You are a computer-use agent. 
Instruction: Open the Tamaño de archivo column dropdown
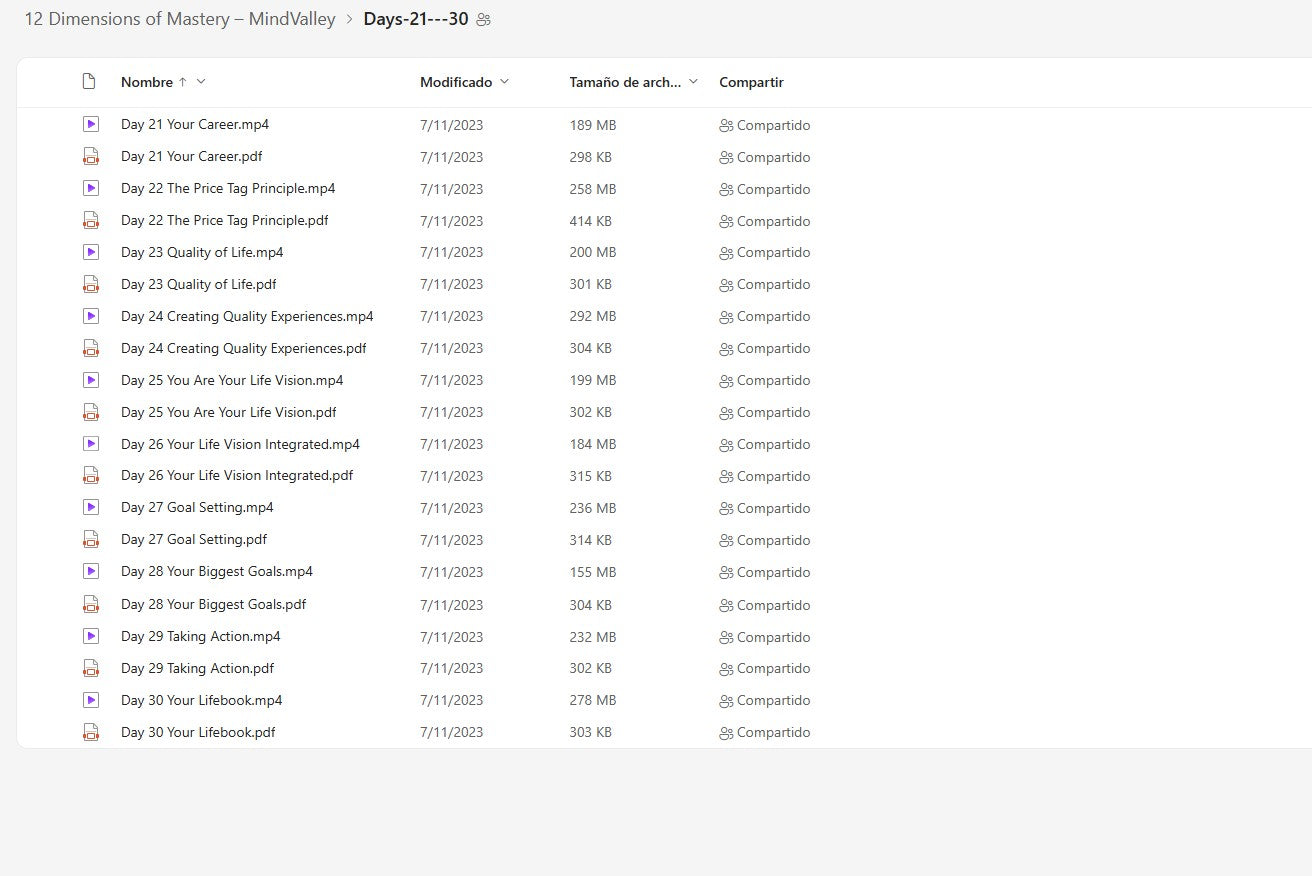pyautogui.click(x=693, y=82)
